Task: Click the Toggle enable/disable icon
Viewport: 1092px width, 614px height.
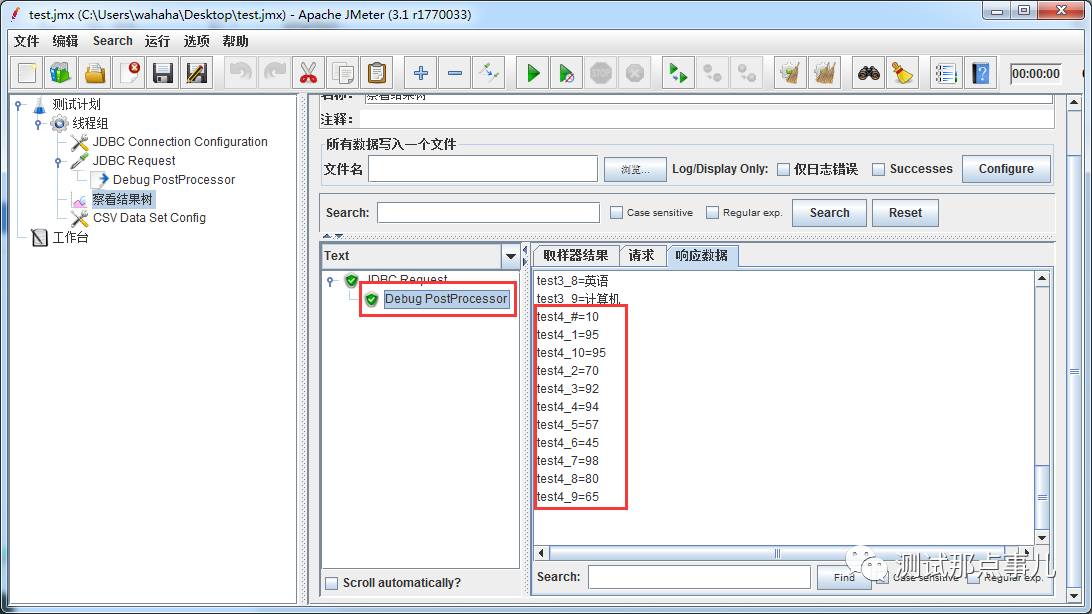Action: (x=489, y=72)
